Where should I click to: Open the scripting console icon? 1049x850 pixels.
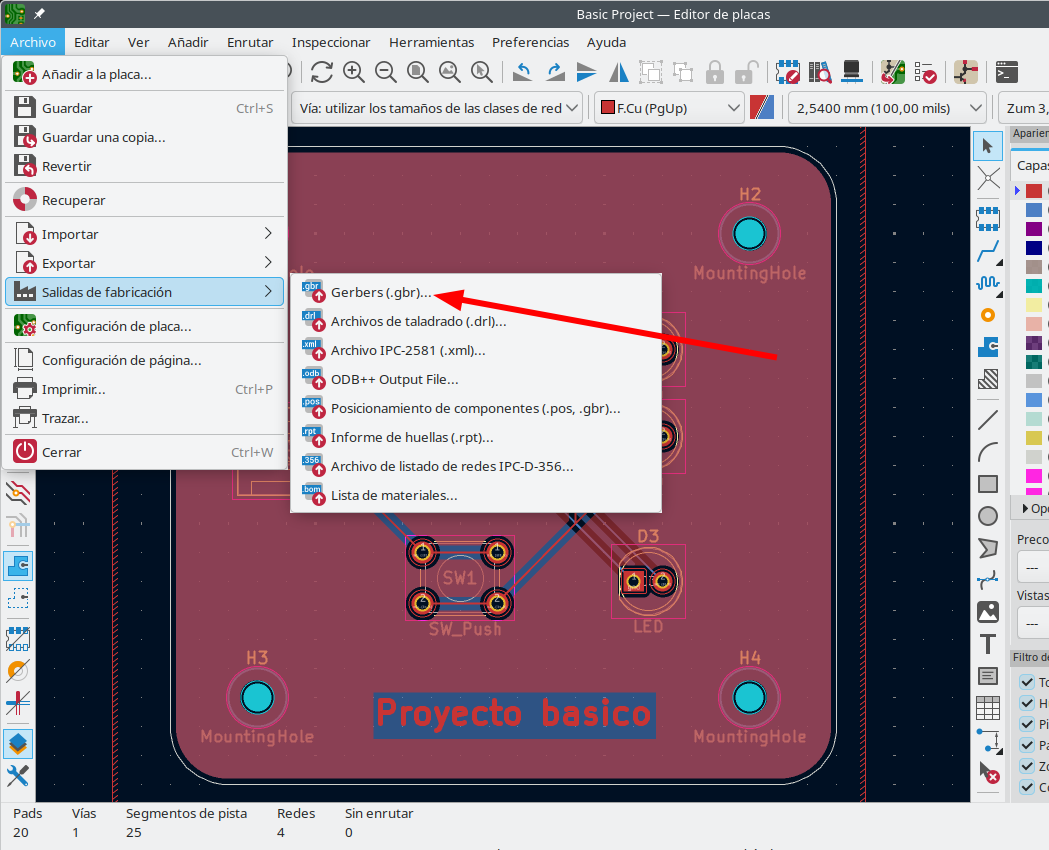[x=1007, y=72]
